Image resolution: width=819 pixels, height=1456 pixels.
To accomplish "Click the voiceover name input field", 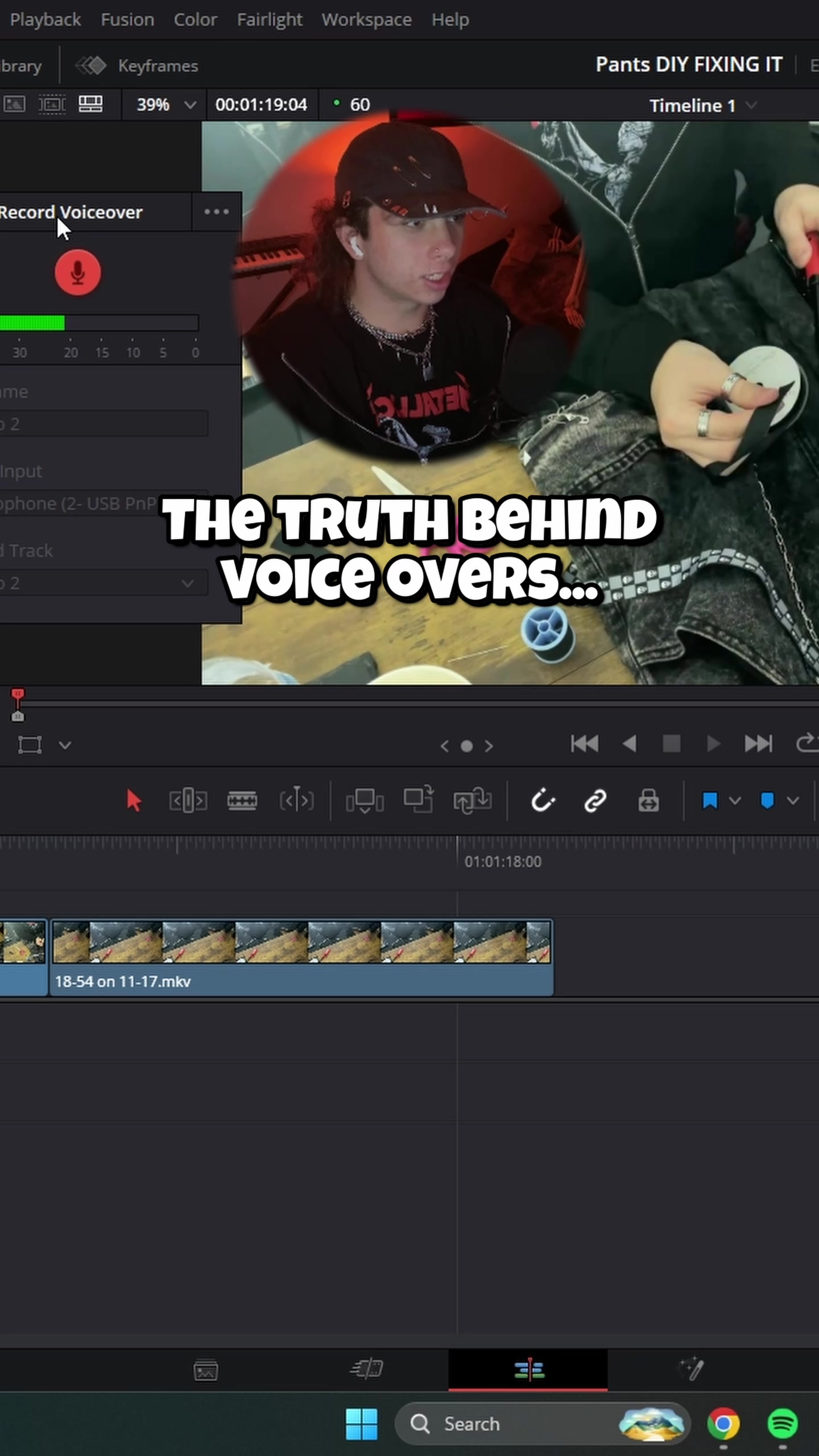I will click(x=104, y=424).
